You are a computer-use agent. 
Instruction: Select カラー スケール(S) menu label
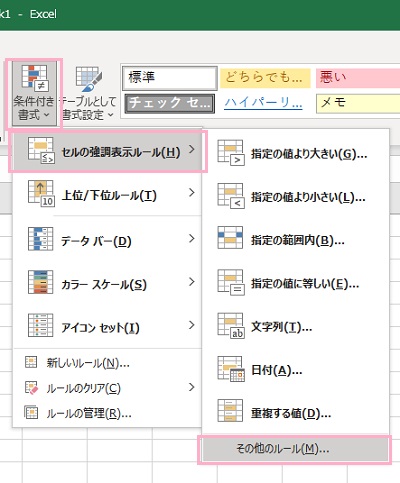(104, 284)
